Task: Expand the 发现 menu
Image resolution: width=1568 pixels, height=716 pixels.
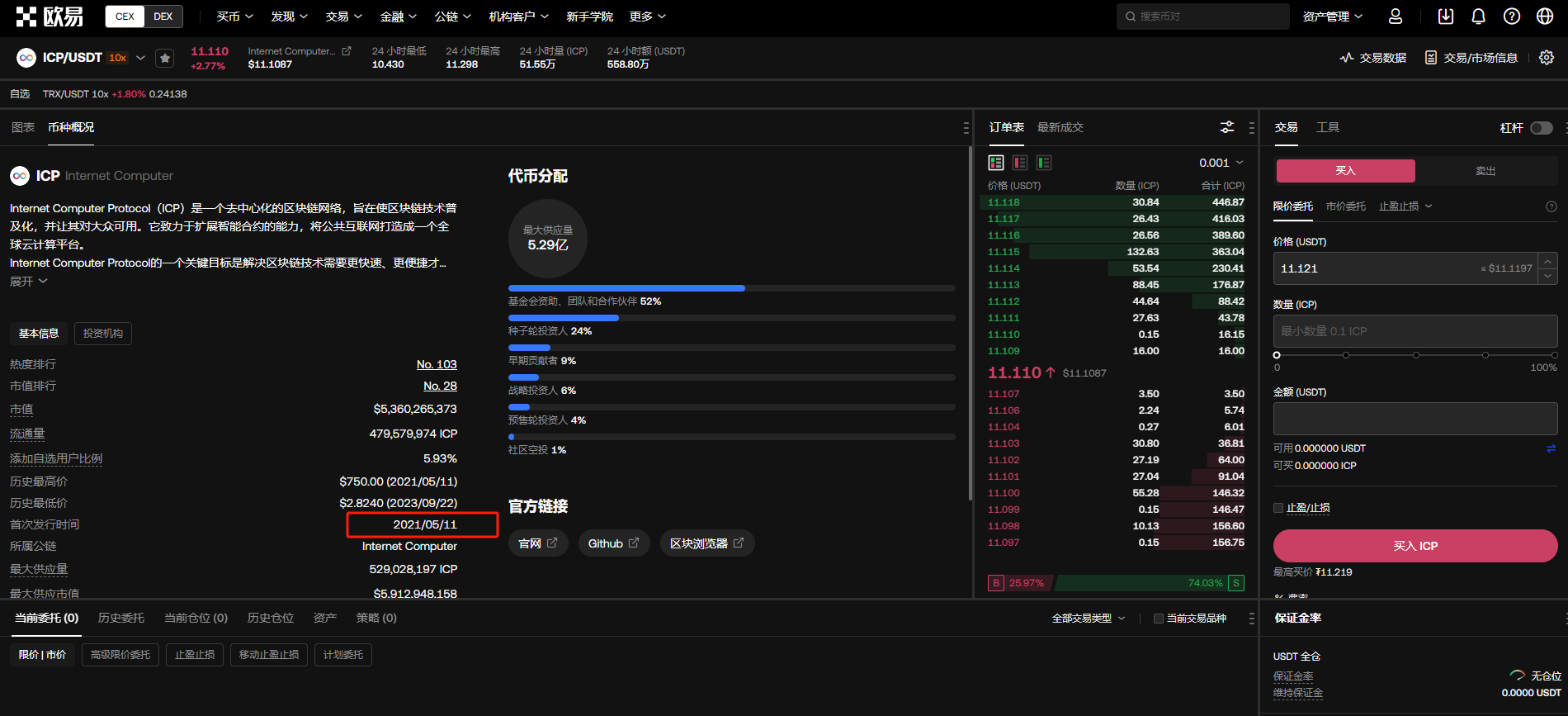Action: tap(290, 17)
